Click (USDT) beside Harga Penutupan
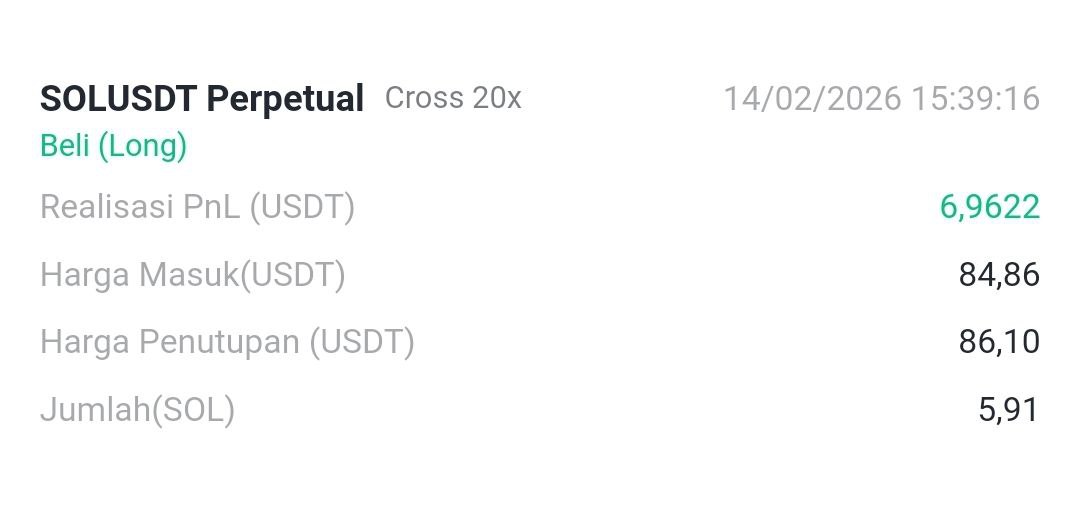This screenshot has width=1079, height=522. pos(361,342)
